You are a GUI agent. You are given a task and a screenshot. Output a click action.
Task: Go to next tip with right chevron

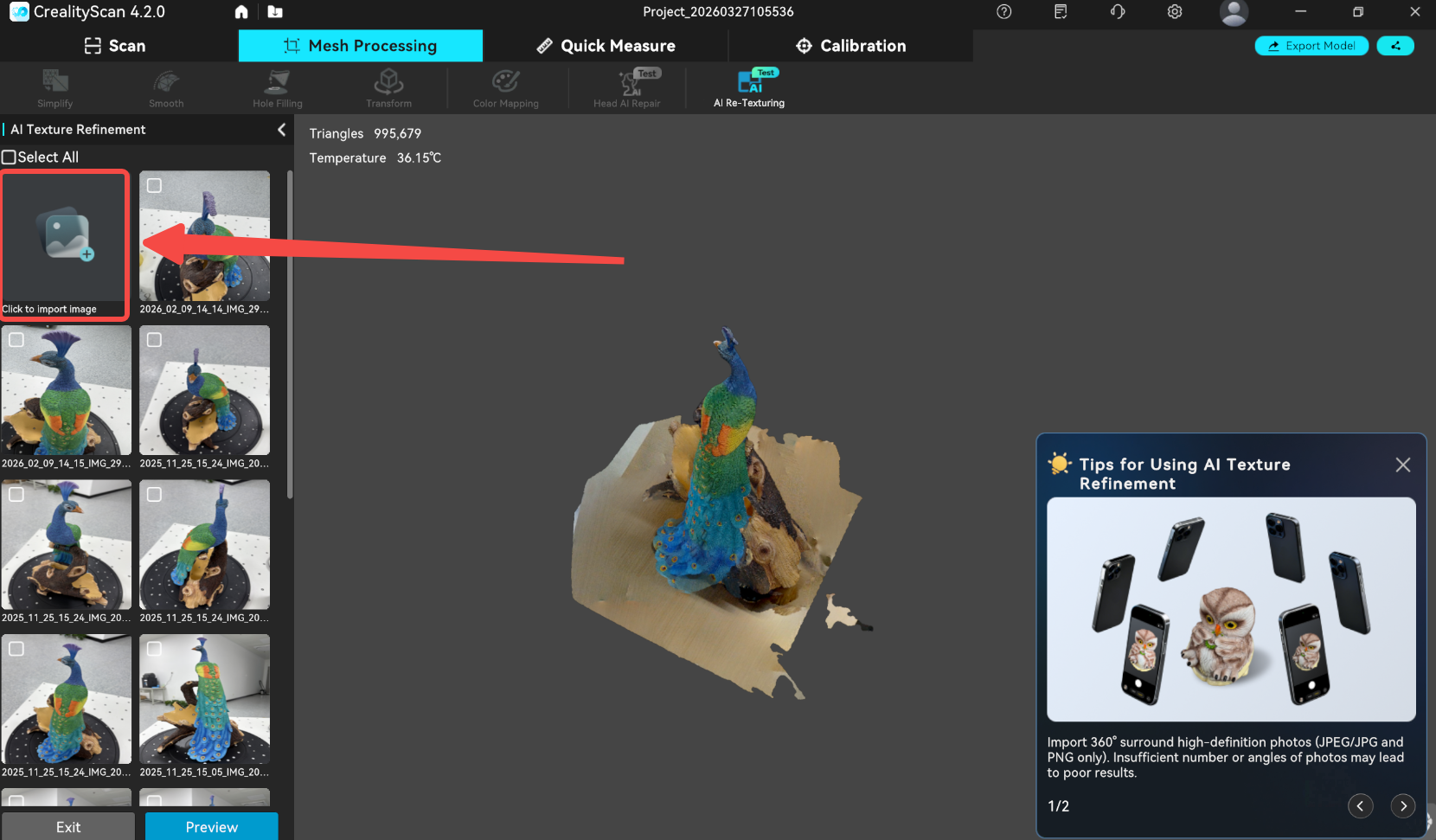[x=1402, y=806]
